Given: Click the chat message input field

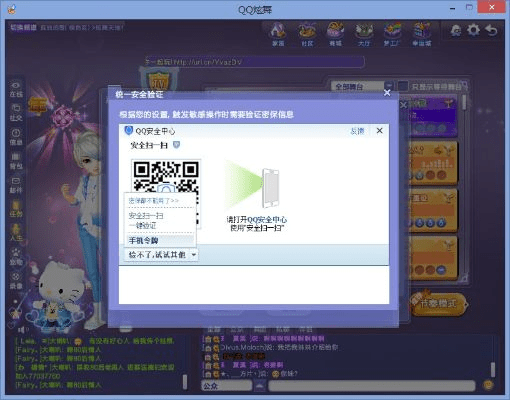Looking at the screenshot, I should pyautogui.click(x=372, y=386).
